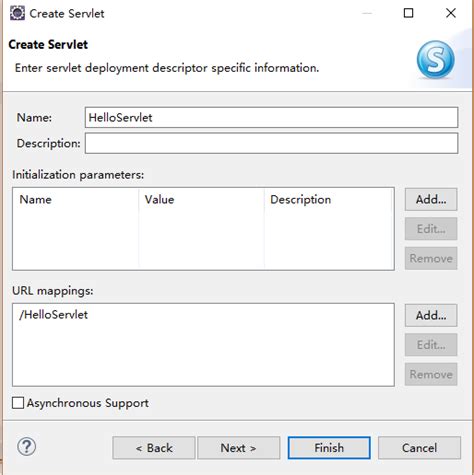Minimize the Create Servlet dialog
This screenshot has width=474, height=475.
point(367,13)
